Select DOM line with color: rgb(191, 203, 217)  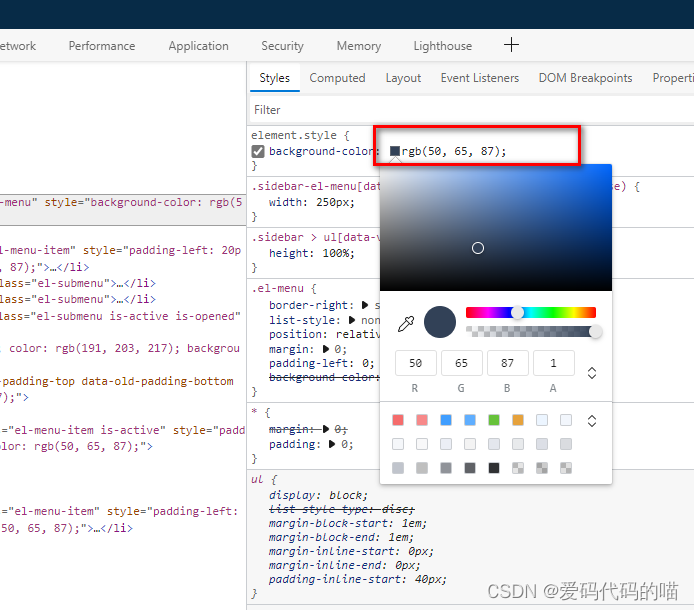(120, 348)
